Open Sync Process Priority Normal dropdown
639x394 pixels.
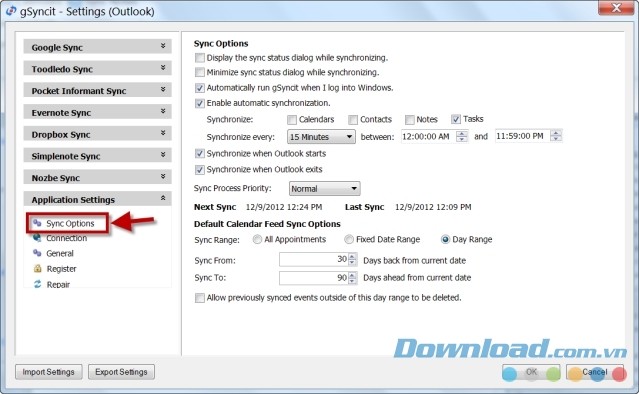pyautogui.click(x=324, y=189)
